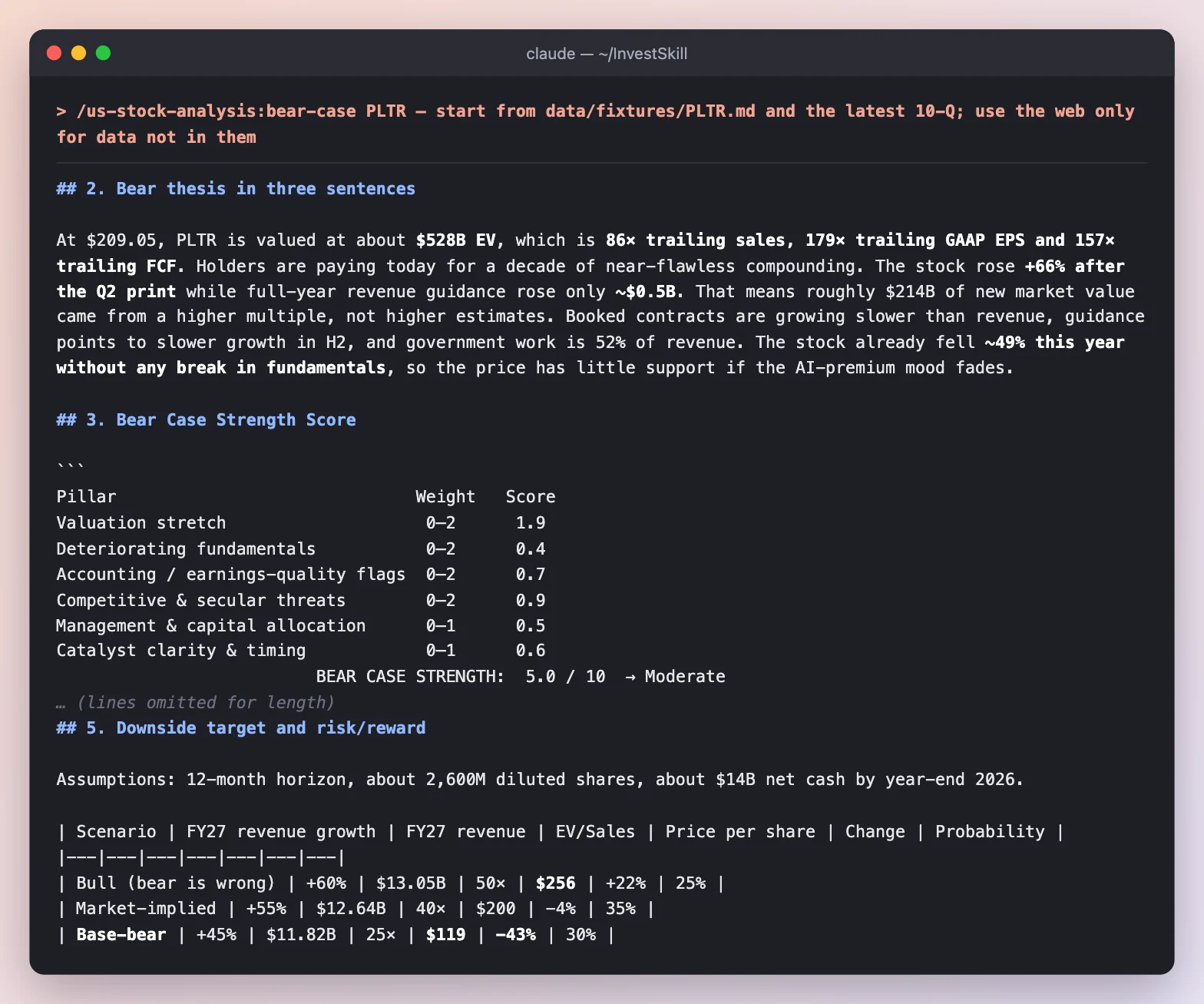Image resolution: width=1204 pixels, height=1004 pixels.
Task: Click the green zoom window button
Action: tap(103, 53)
